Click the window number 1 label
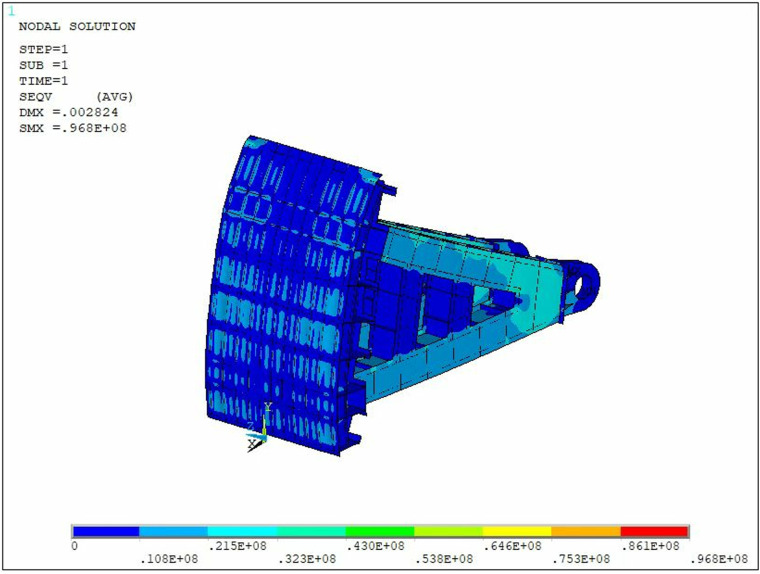Viewport: 760px width, 574px height. (x=11, y=11)
